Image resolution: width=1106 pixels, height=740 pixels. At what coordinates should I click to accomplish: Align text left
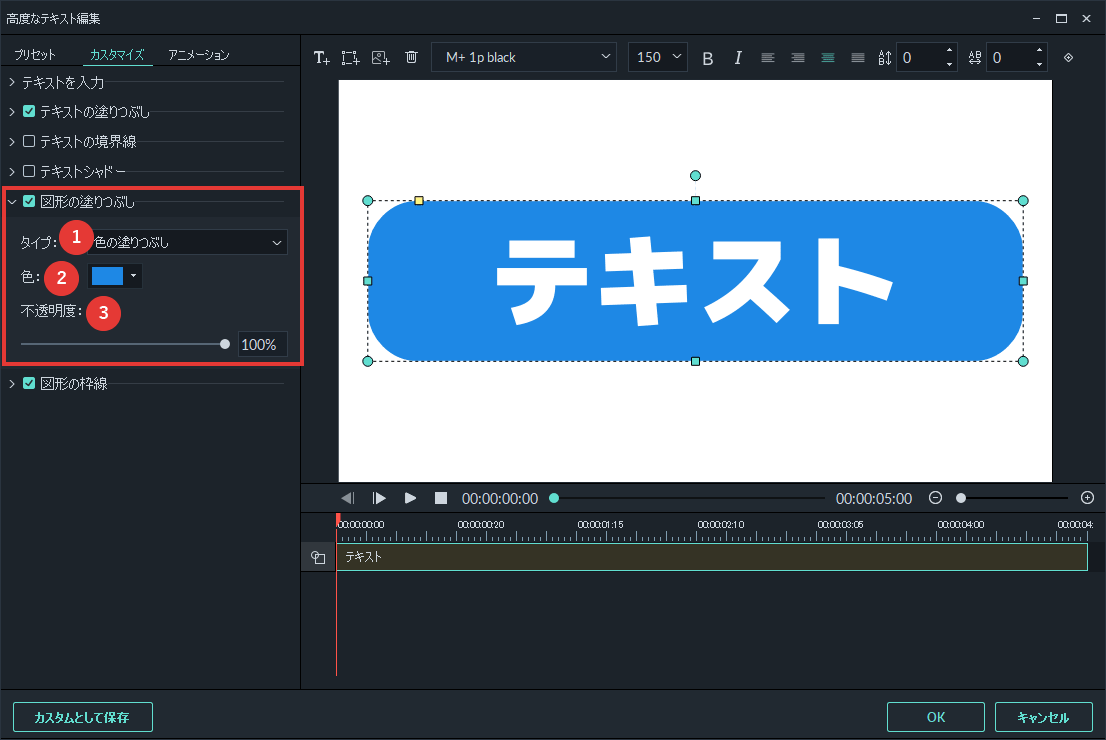tap(768, 58)
